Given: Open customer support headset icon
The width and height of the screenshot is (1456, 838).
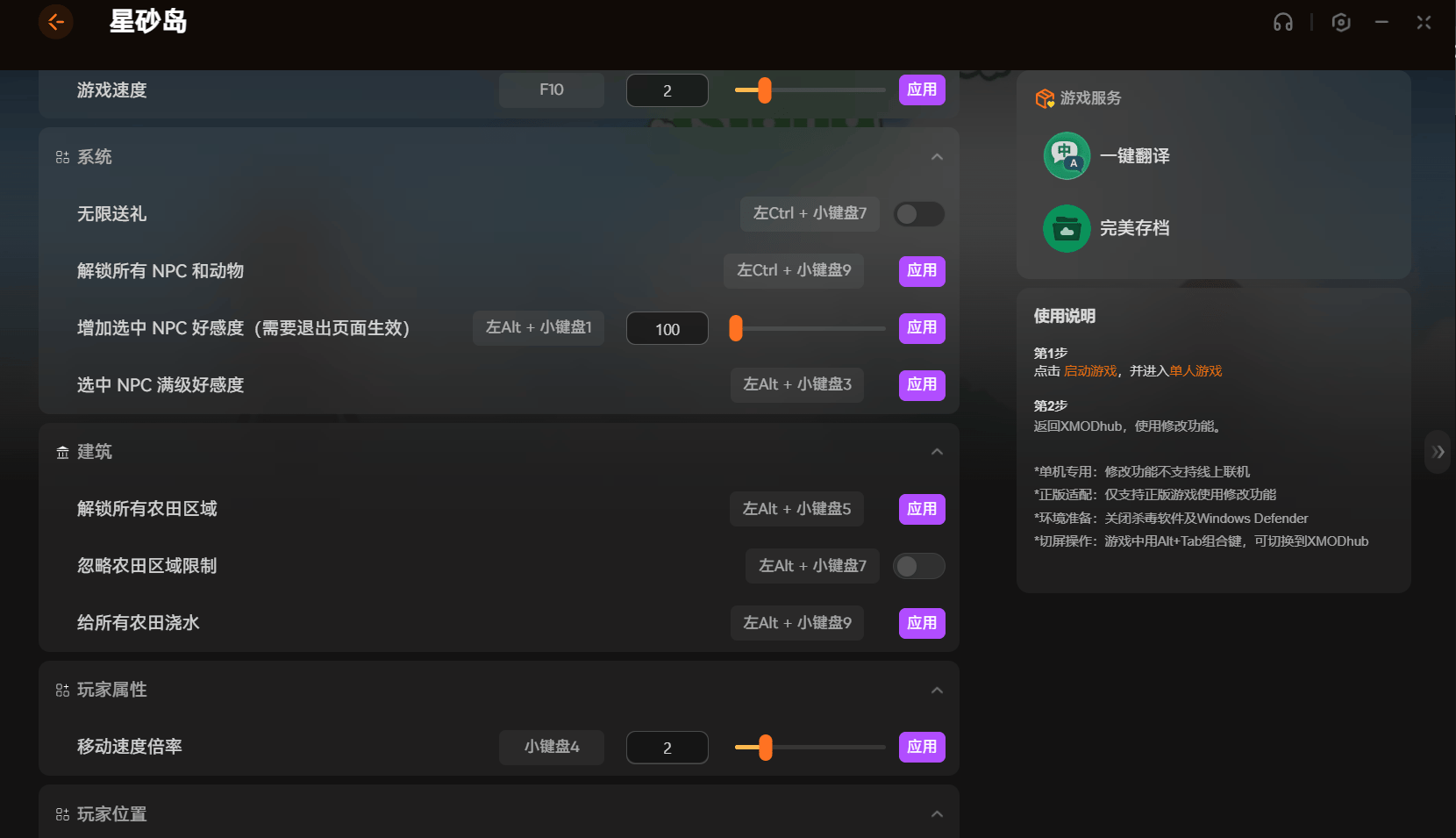Looking at the screenshot, I should [x=1282, y=23].
